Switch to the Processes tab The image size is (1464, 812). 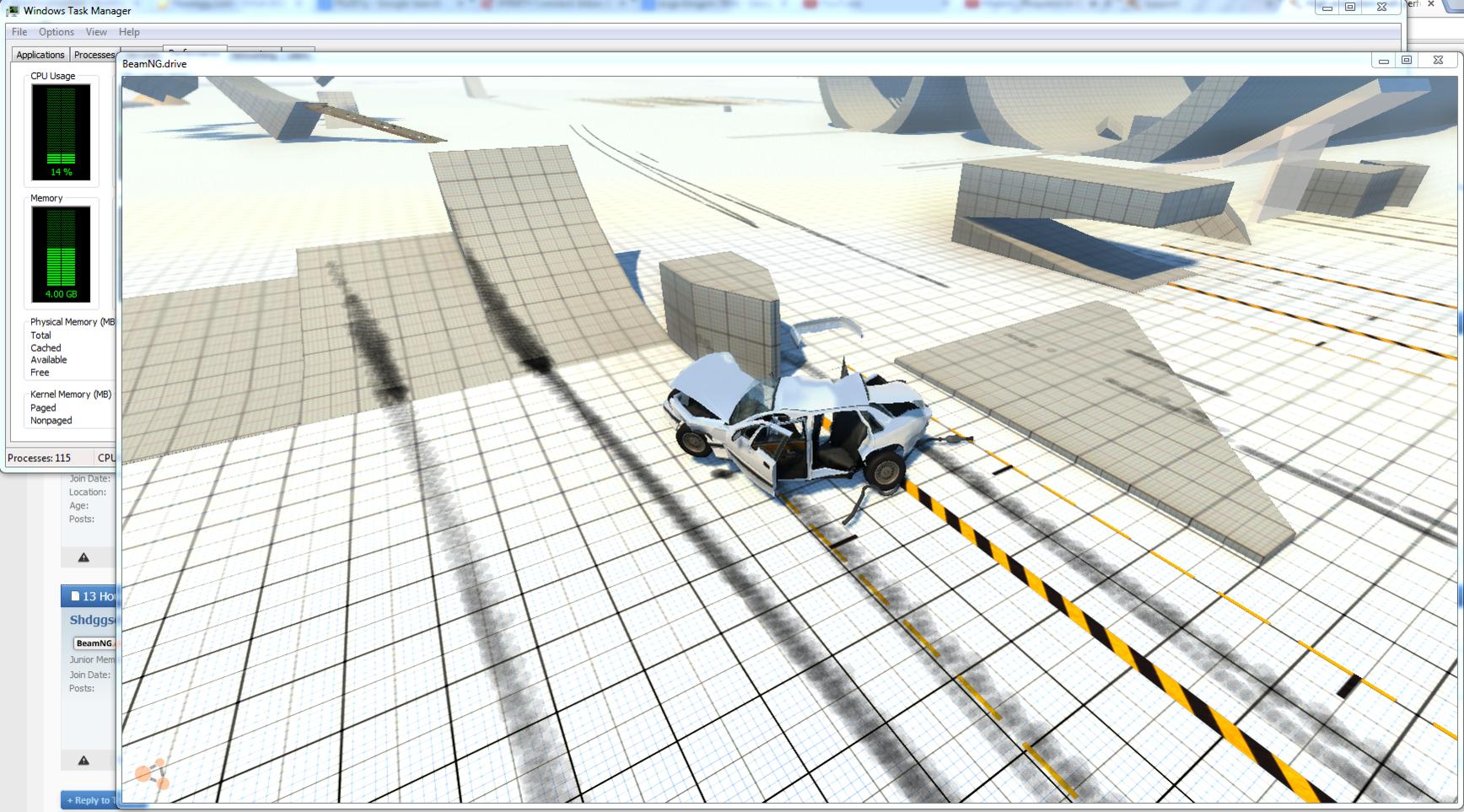pyautogui.click(x=93, y=55)
